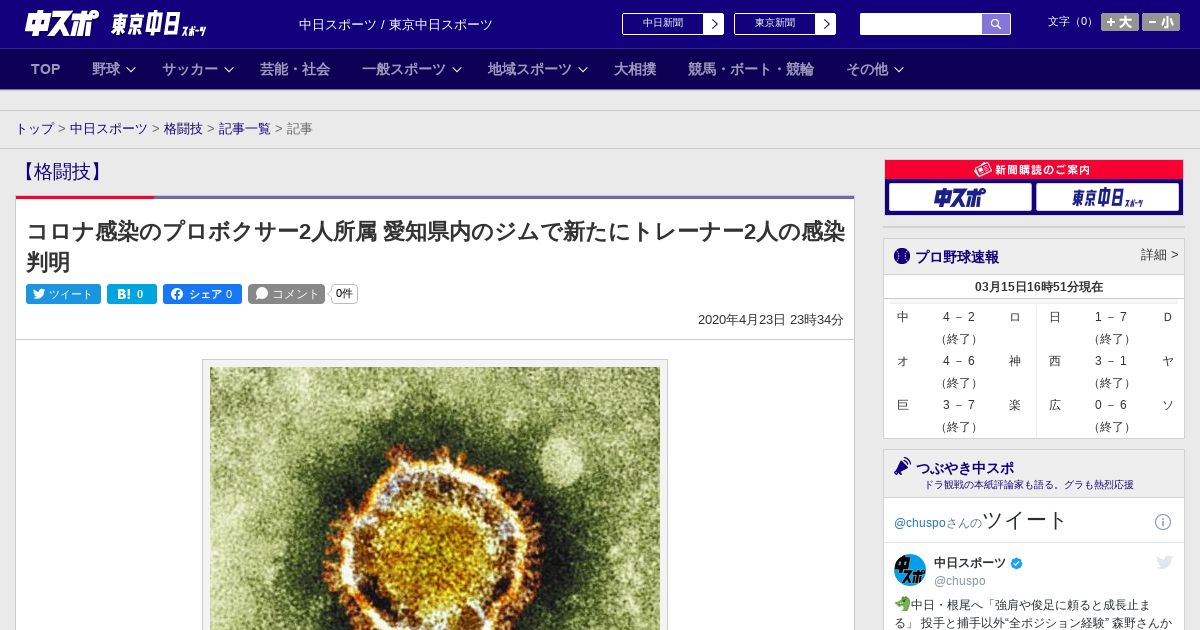Screen dimensions: 1200x630
Task: Open the 大相撲 section
Action: click(x=635, y=69)
